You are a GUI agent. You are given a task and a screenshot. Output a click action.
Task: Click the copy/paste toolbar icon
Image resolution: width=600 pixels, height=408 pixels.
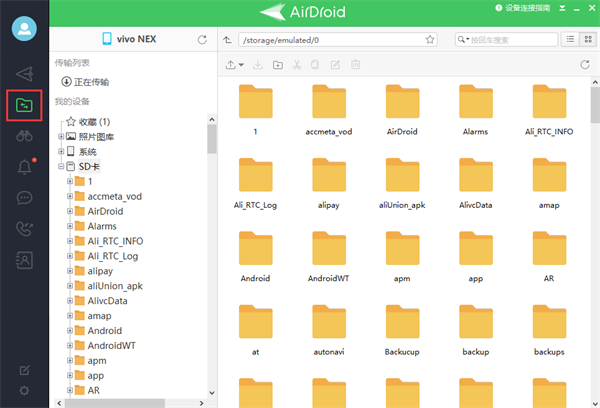[315, 65]
